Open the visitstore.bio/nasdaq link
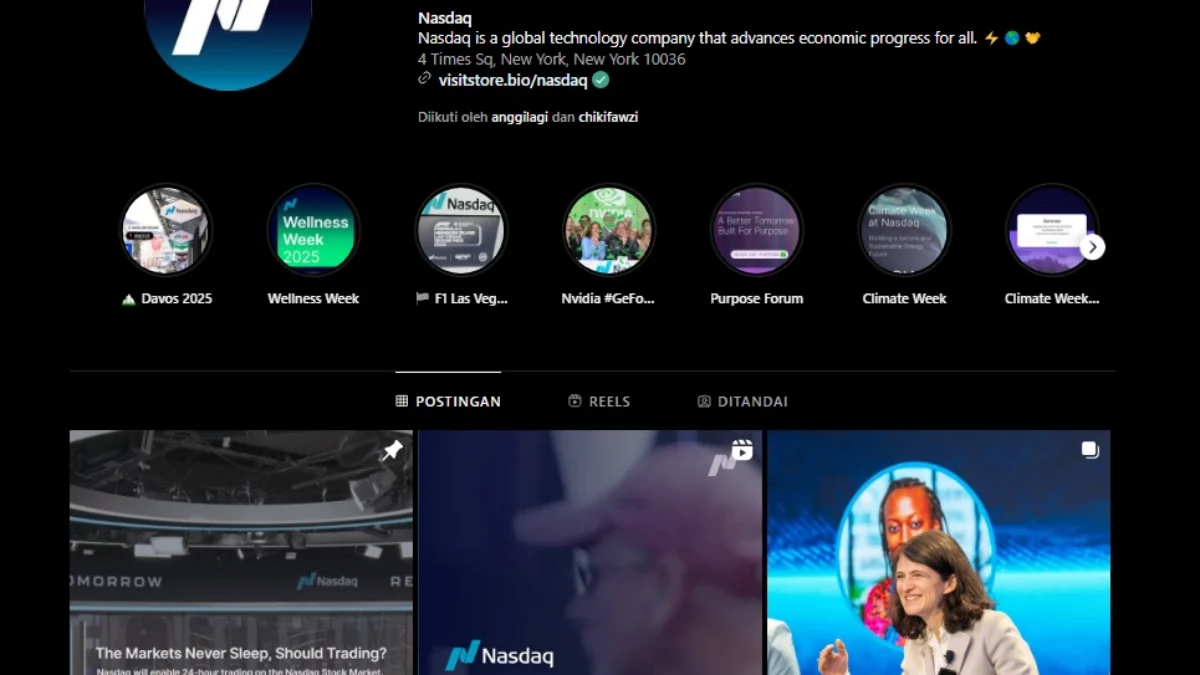Image resolution: width=1200 pixels, height=675 pixels. point(513,80)
